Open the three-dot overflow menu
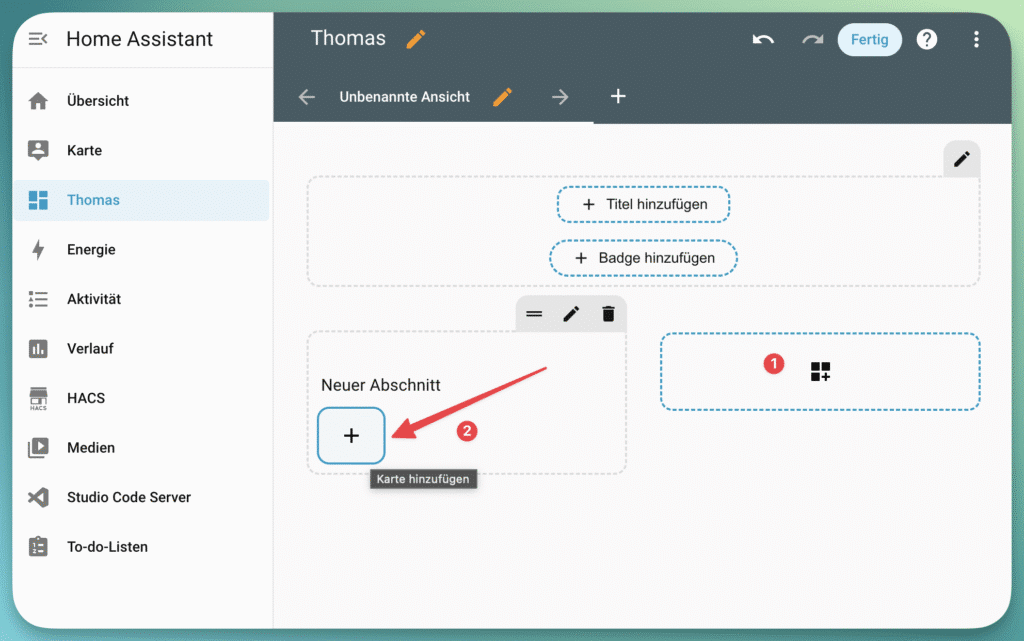The height and width of the screenshot is (641, 1024). click(976, 39)
